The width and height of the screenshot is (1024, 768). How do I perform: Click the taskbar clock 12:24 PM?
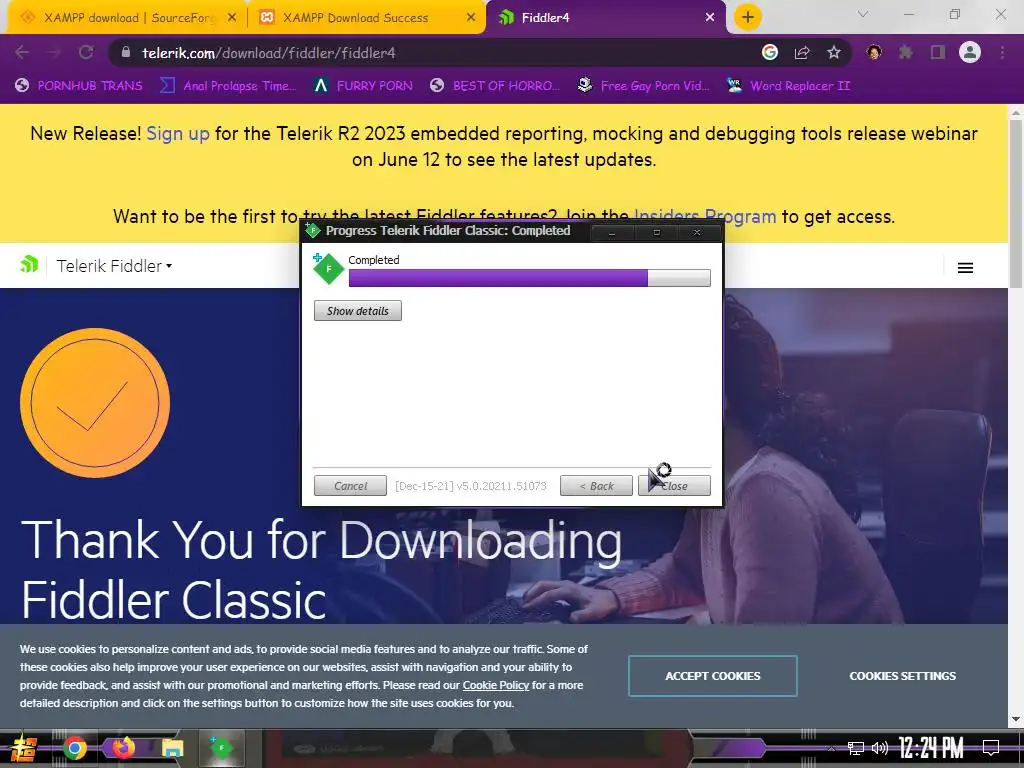pyautogui.click(x=931, y=748)
